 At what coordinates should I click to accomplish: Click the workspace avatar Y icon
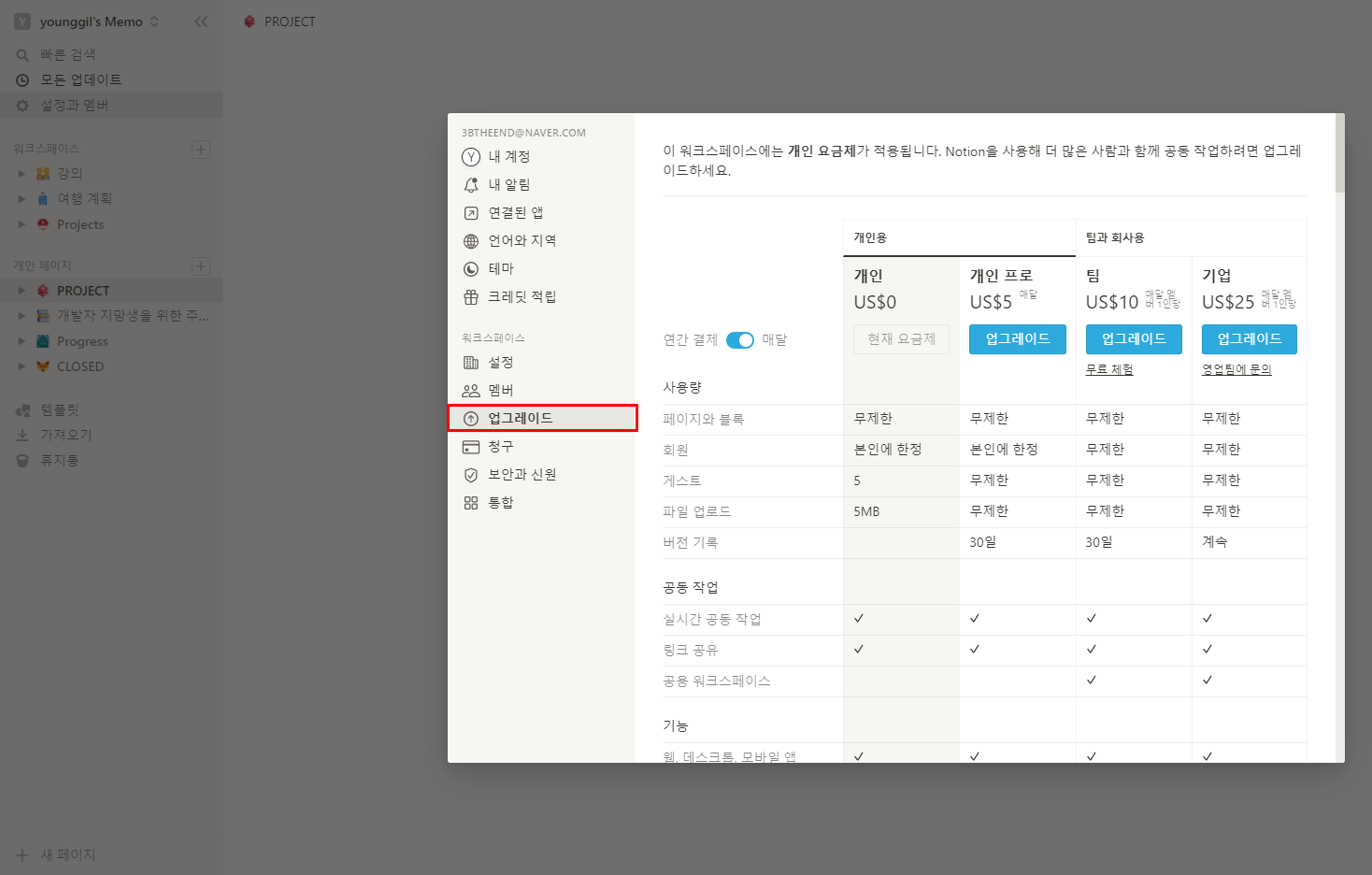point(22,22)
